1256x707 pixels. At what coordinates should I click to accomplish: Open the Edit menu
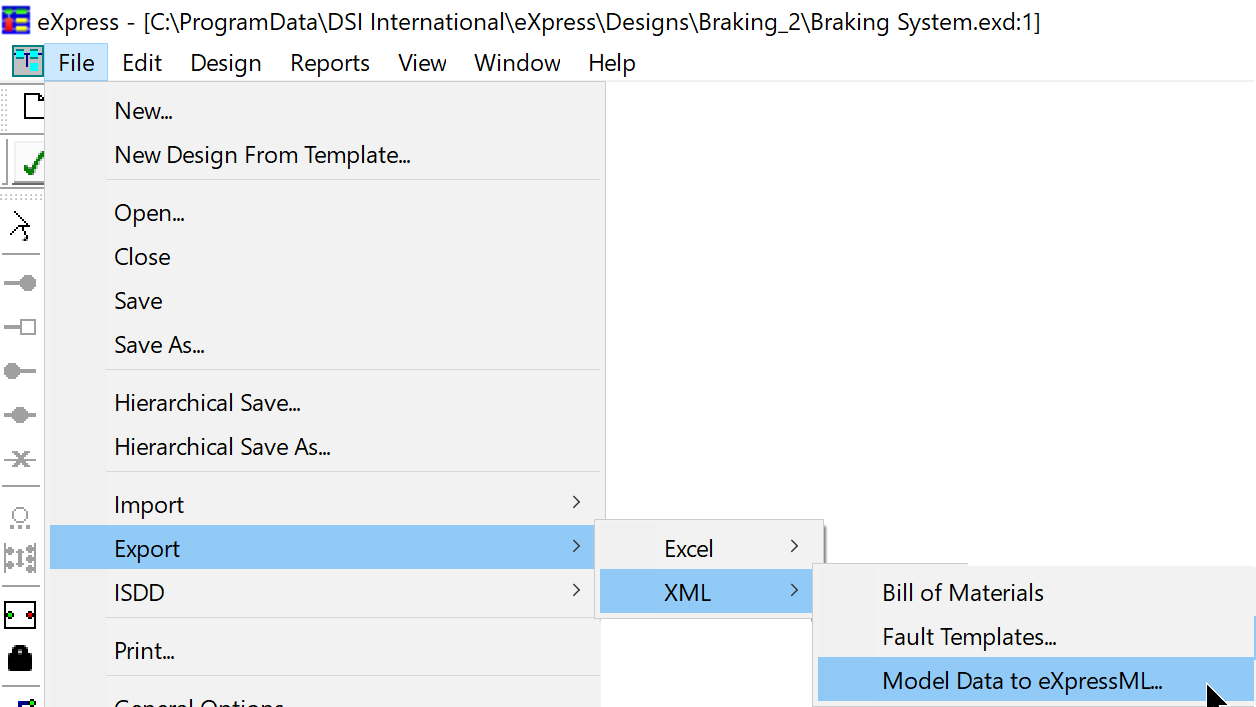142,63
